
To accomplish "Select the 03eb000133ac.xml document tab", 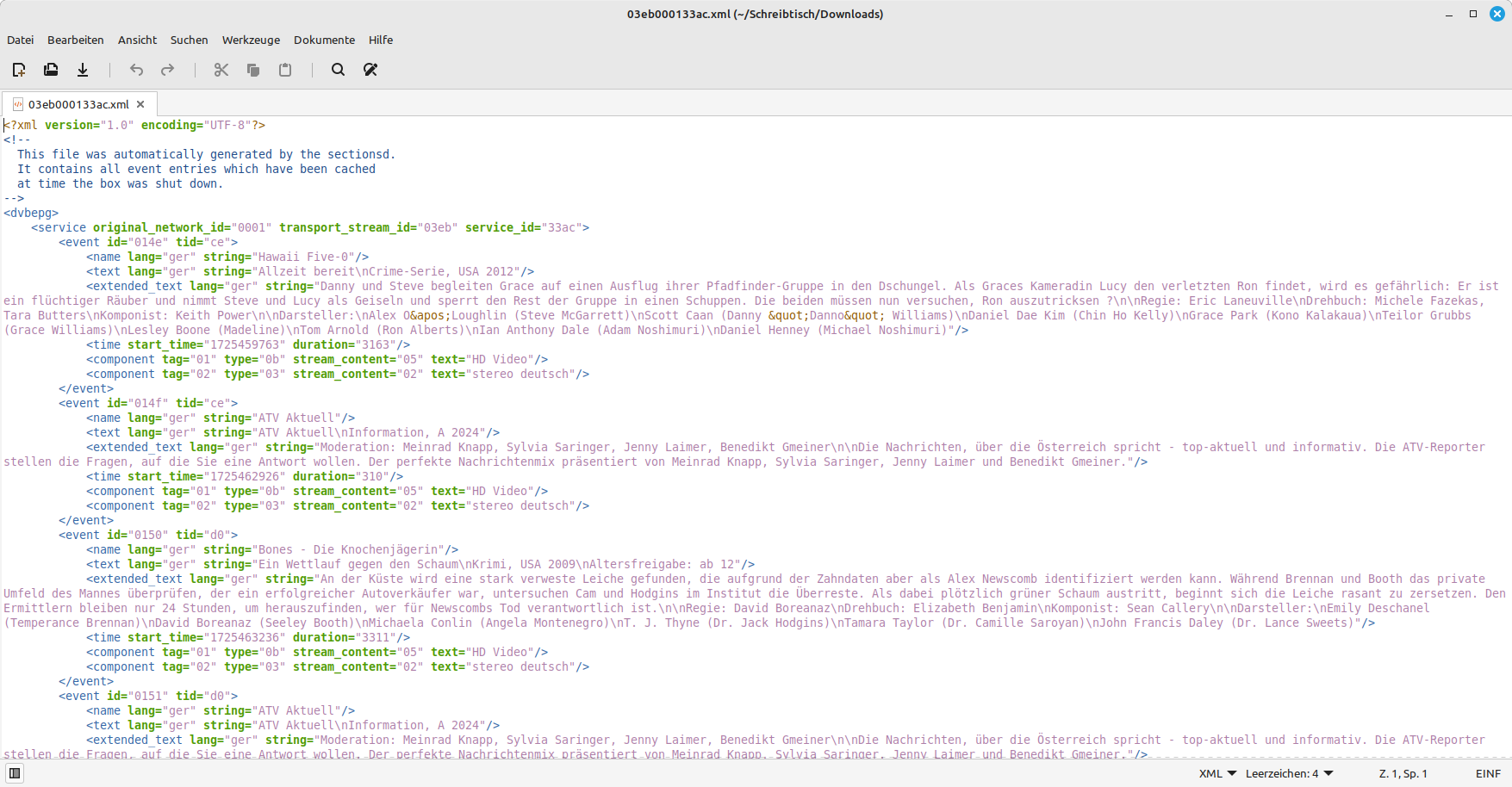I will tap(78, 104).
